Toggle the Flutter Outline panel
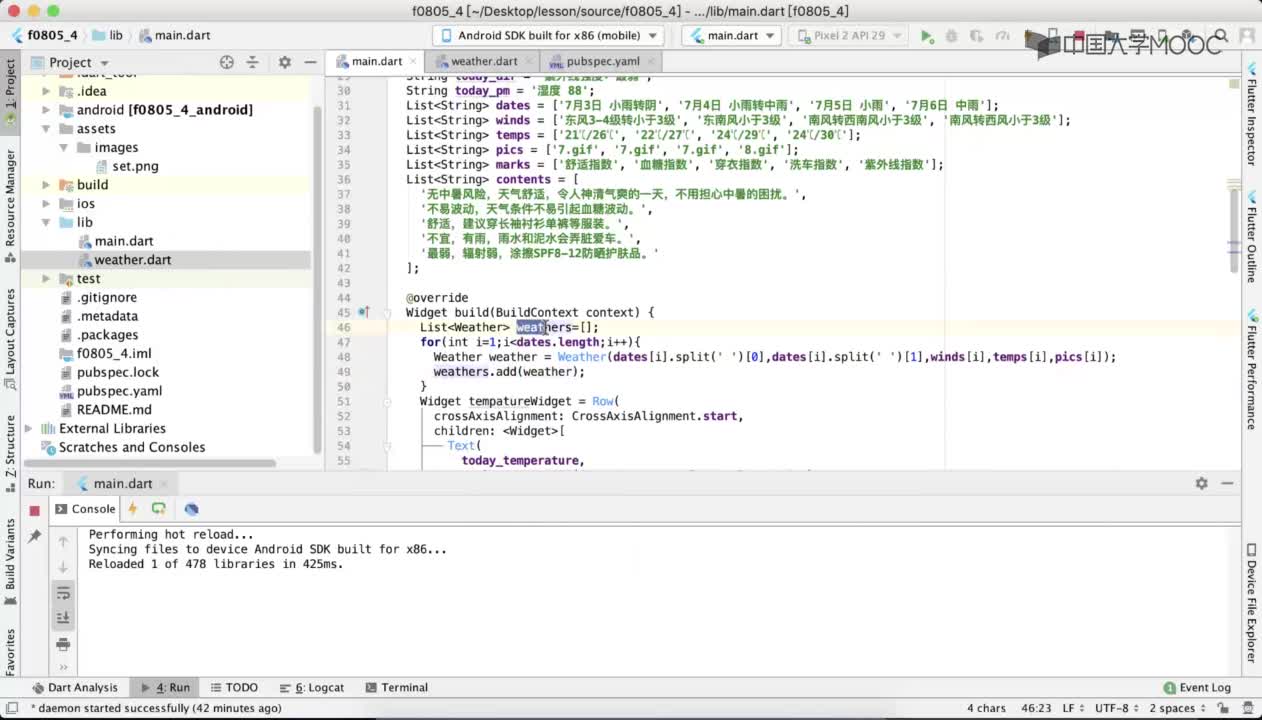 [1251, 238]
